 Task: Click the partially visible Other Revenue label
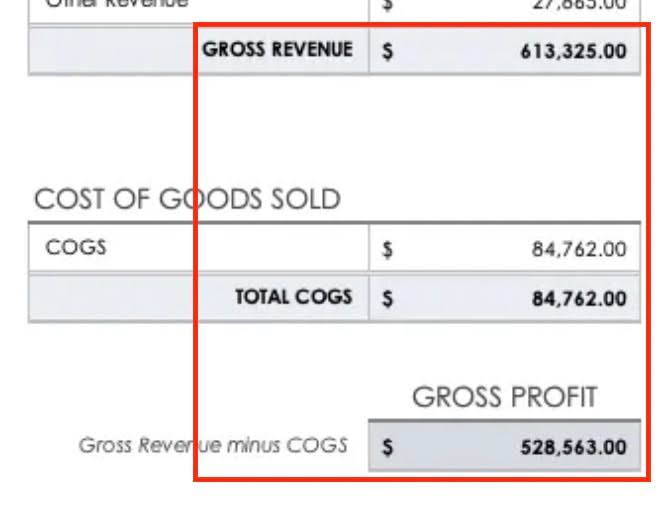(x=110, y=5)
